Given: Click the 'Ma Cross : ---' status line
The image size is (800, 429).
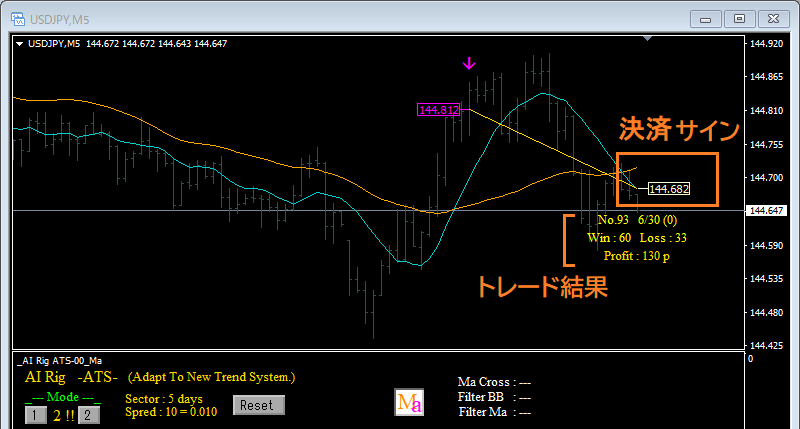Looking at the screenshot, I should coord(494,382).
